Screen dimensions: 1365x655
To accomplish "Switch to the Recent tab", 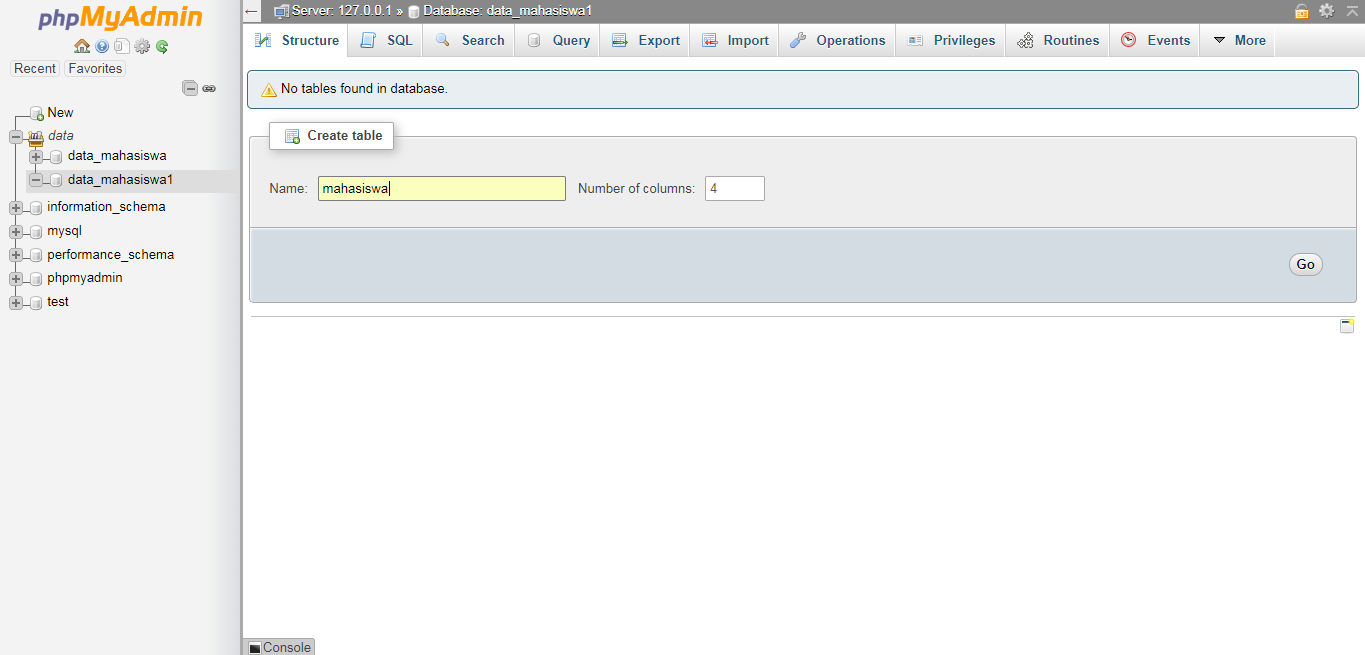I will [x=34, y=68].
